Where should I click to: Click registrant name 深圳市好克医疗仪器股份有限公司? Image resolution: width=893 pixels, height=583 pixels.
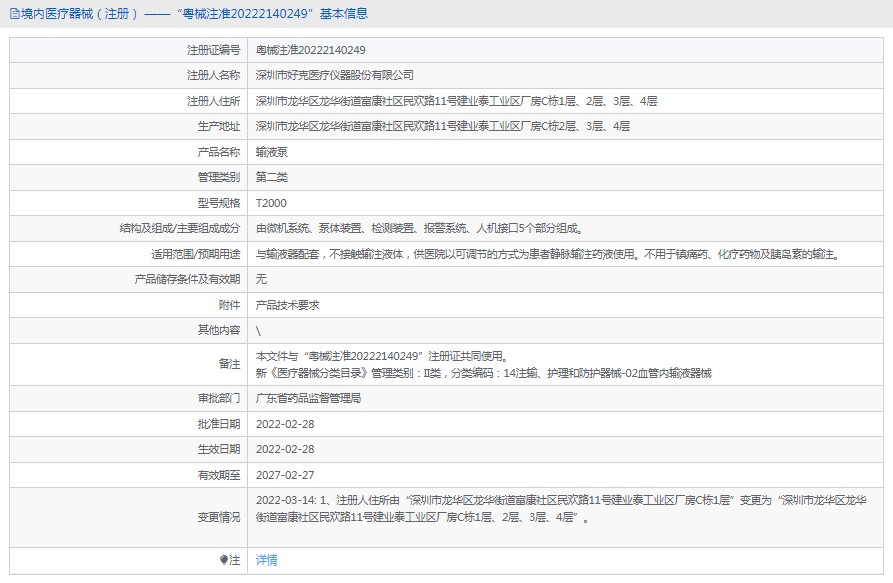(x=335, y=75)
